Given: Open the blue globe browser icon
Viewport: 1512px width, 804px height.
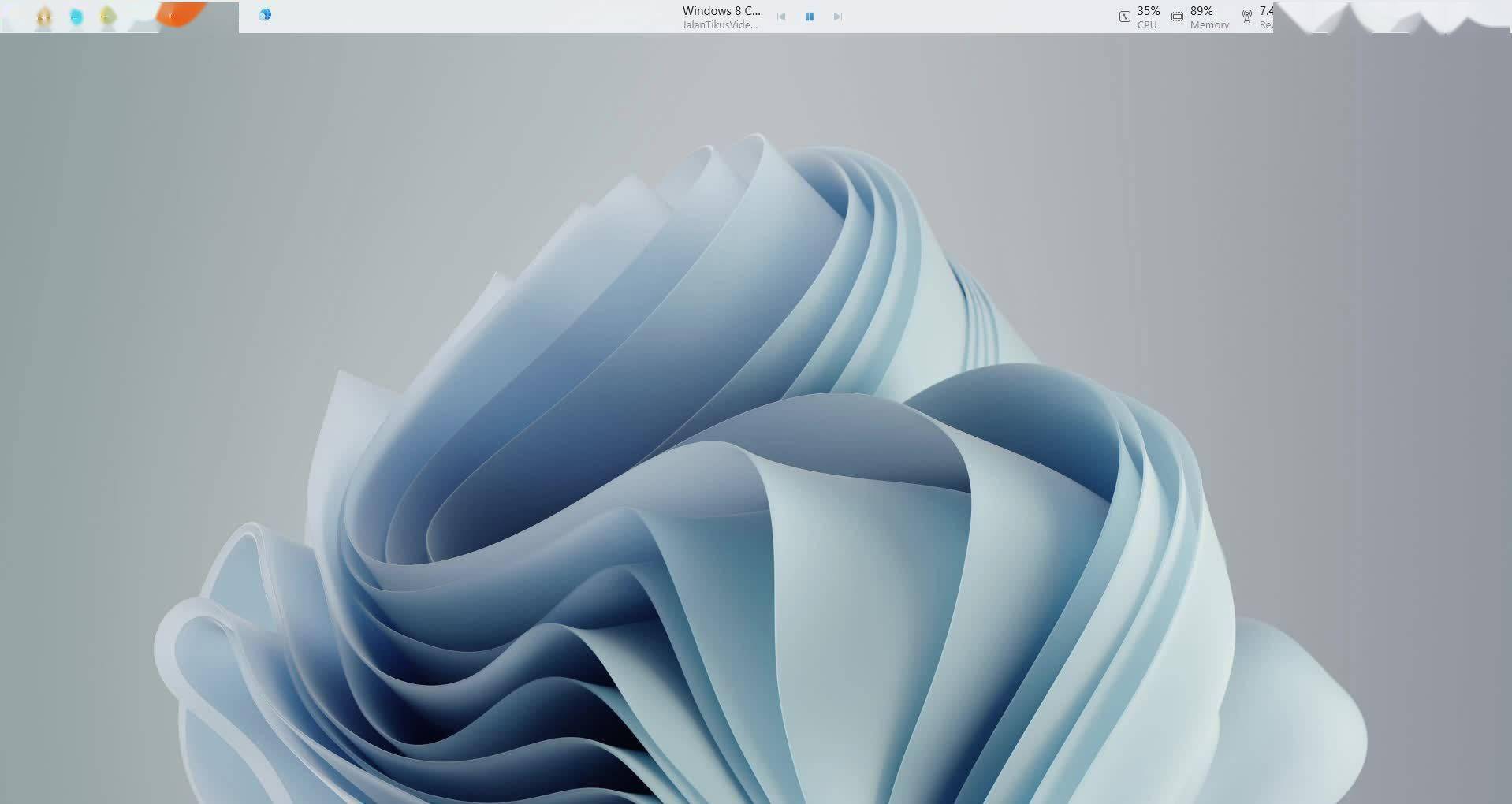Looking at the screenshot, I should point(265,15).
